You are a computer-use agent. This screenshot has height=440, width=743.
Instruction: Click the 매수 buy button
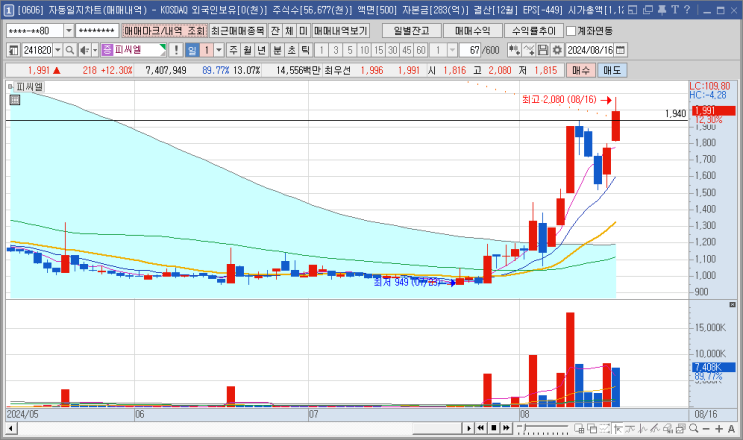[580, 71]
